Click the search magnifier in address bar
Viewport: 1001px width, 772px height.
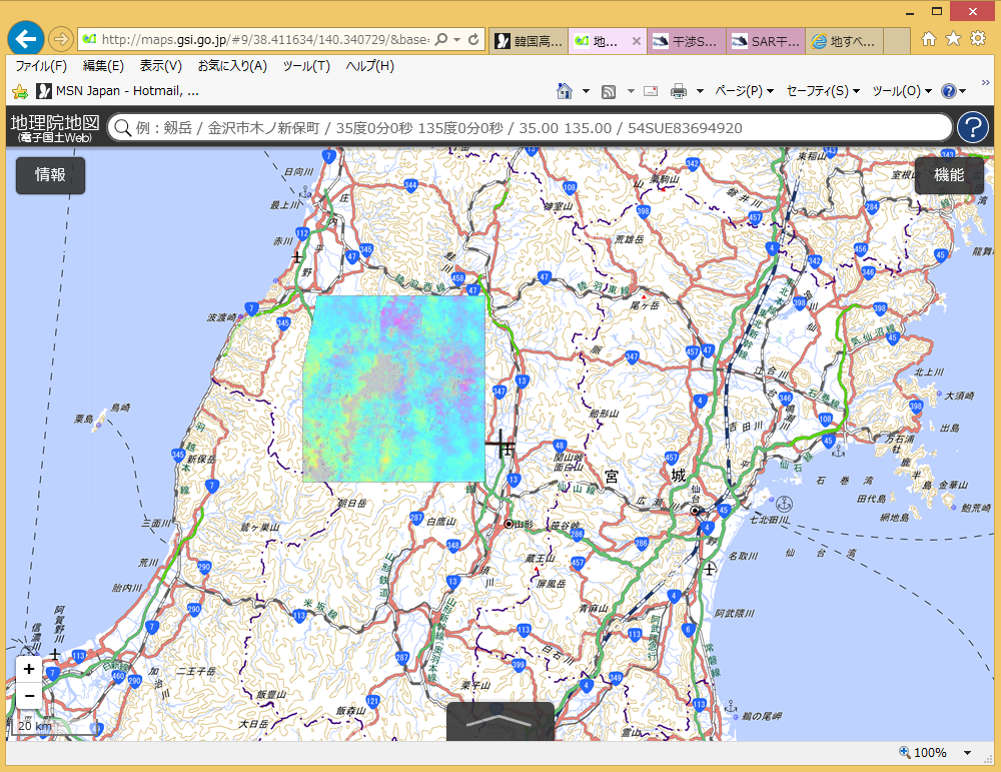click(441, 40)
